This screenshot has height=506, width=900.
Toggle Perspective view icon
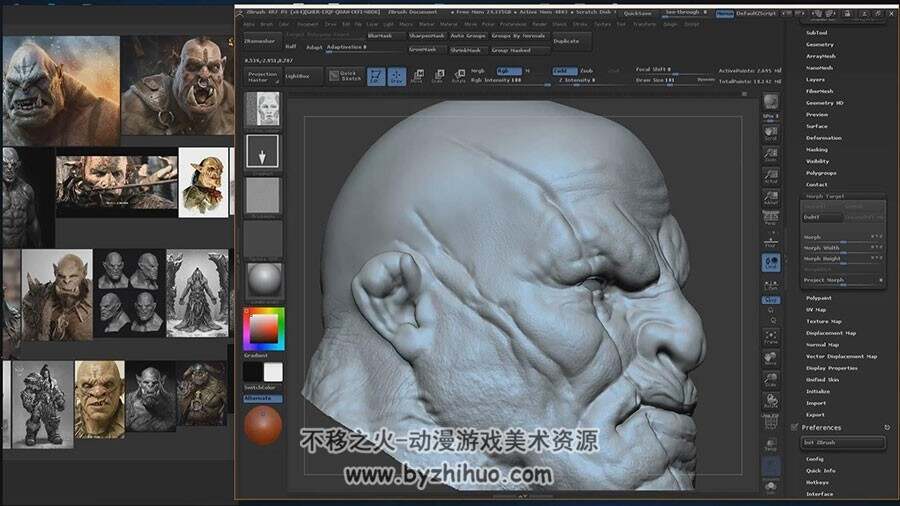[771, 218]
